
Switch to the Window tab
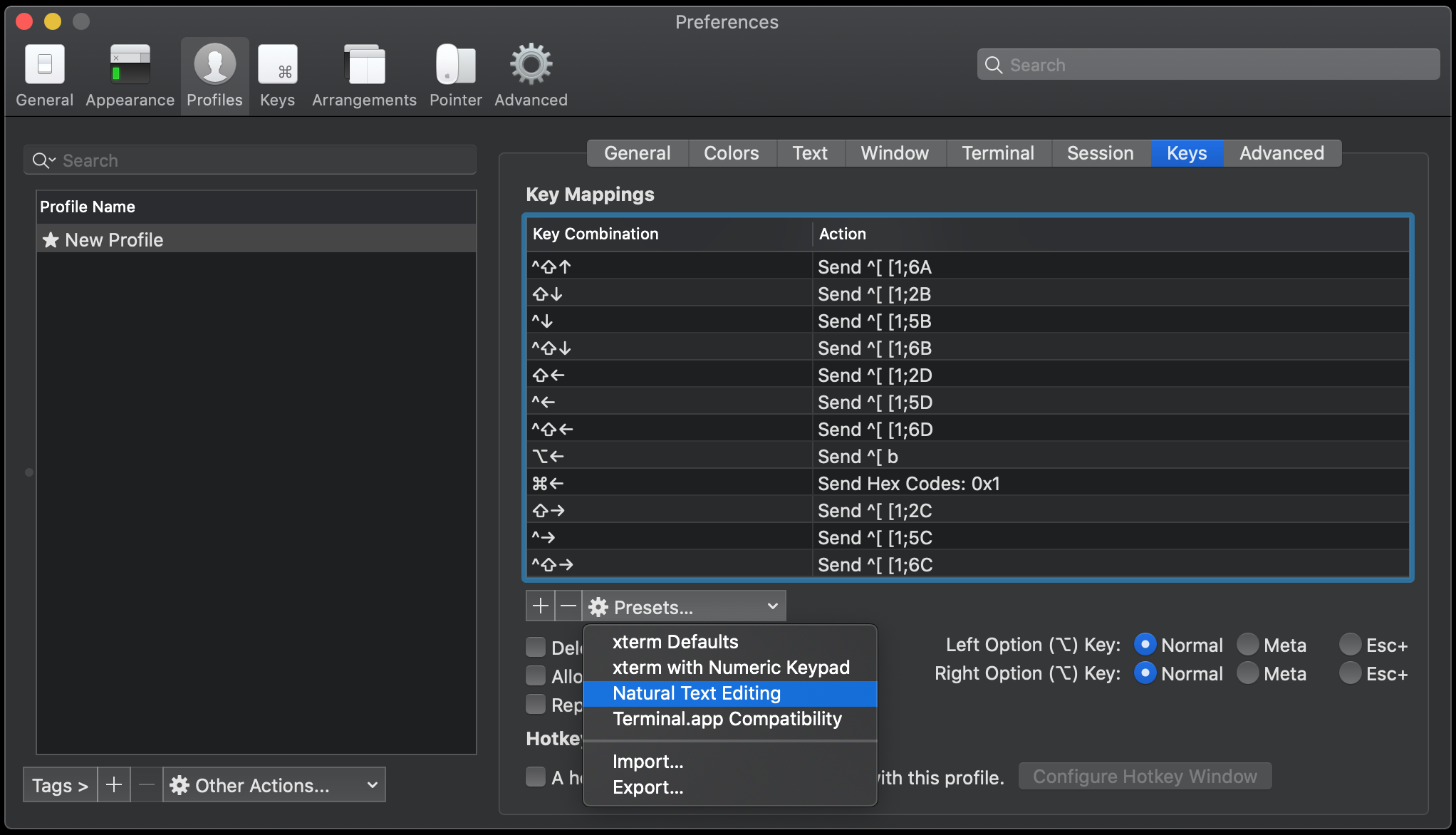894,152
